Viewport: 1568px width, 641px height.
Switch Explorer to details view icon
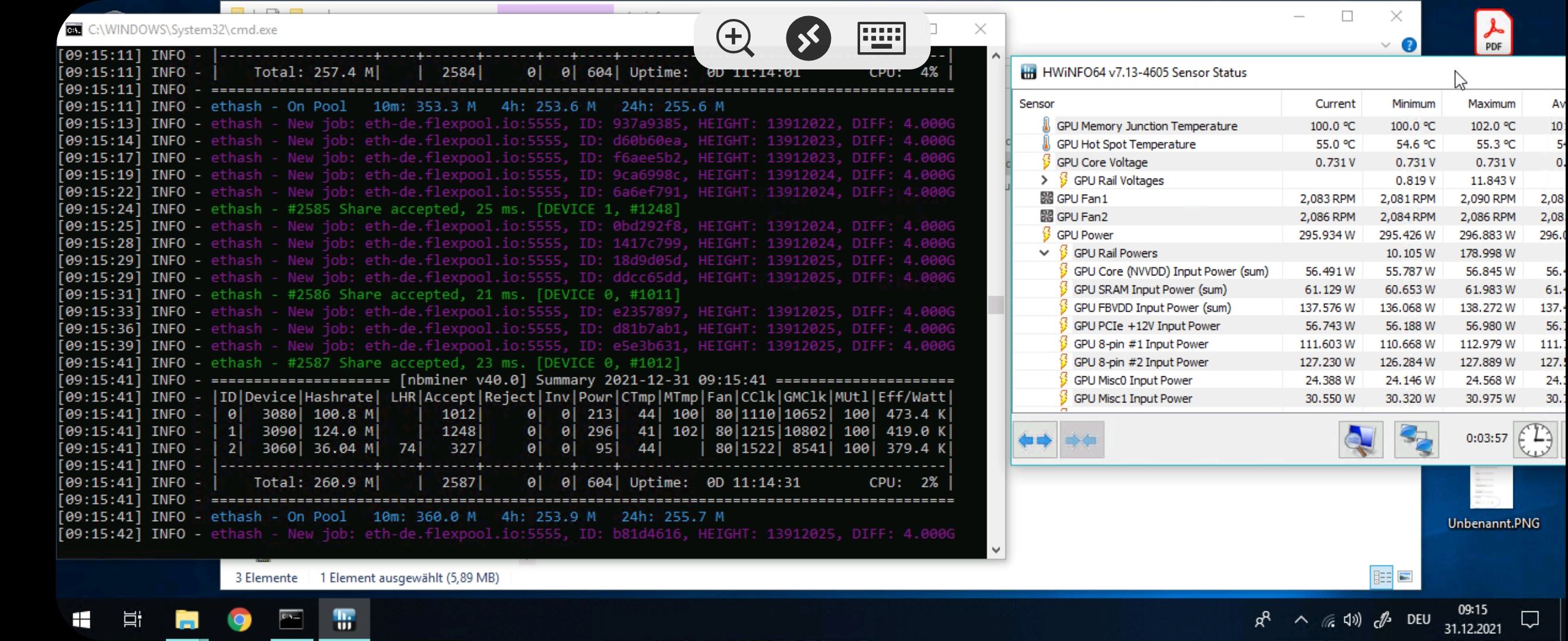pyautogui.click(x=1381, y=576)
